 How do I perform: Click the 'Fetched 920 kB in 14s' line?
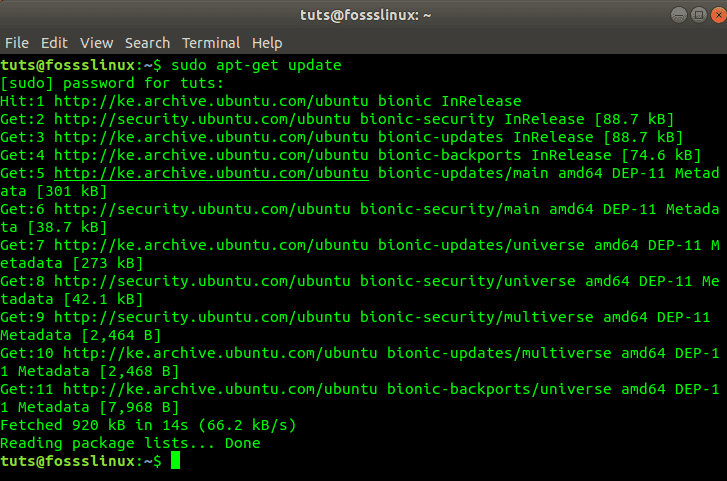(148, 425)
